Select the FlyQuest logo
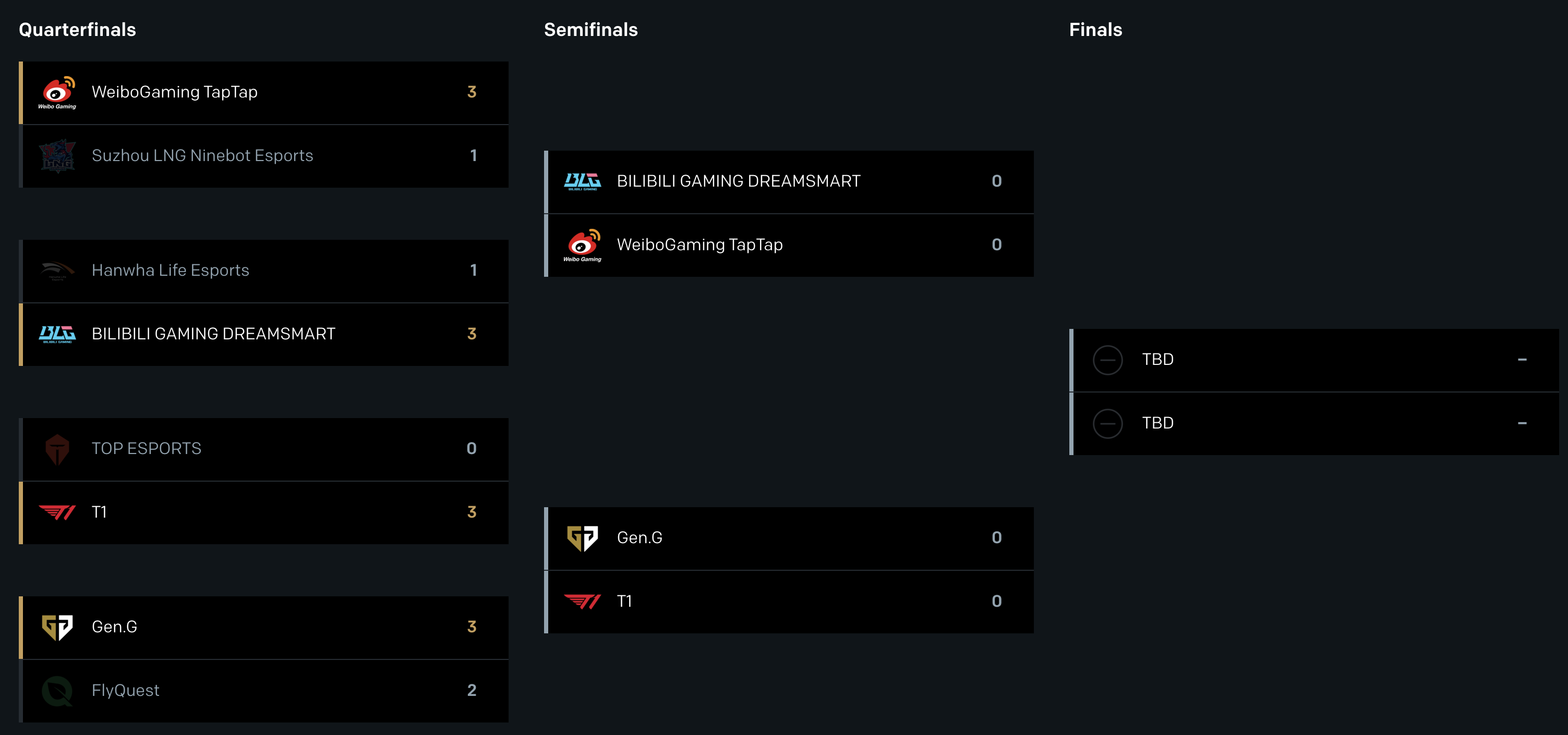The image size is (1568, 735). pos(58,691)
